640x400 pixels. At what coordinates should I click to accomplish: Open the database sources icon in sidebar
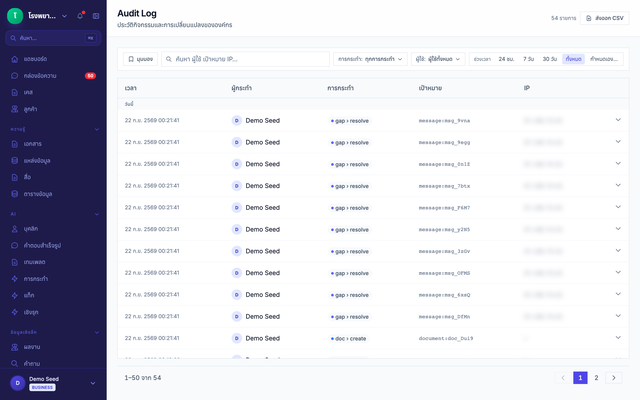(15, 160)
